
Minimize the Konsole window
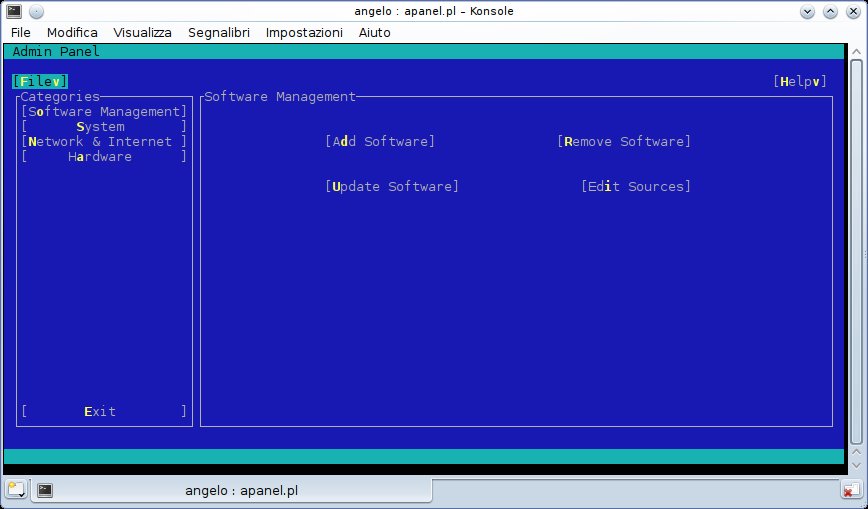807,12
